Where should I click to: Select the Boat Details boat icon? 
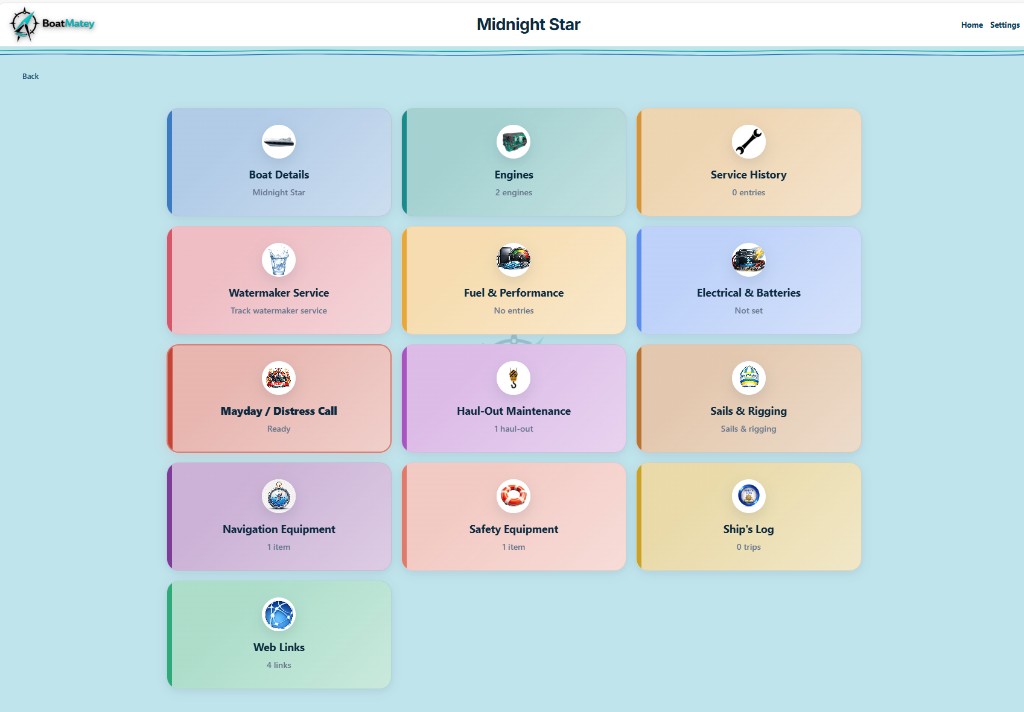coord(278,142)
